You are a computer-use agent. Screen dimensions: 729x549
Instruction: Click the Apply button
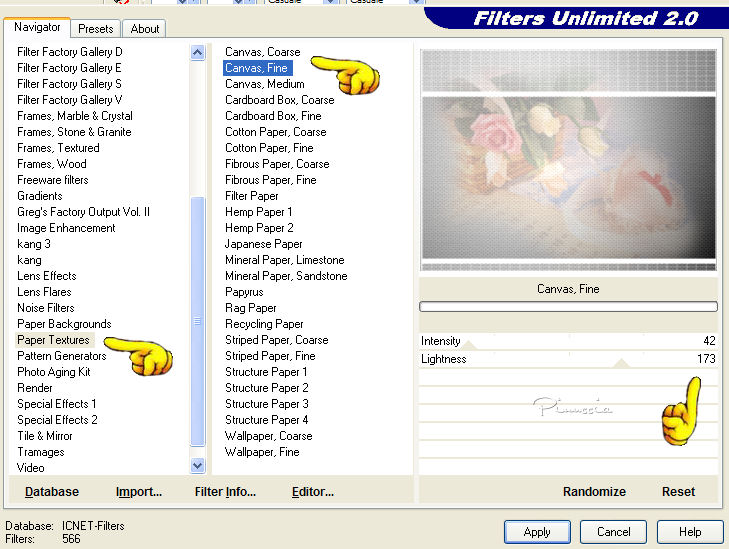[537, 532]
